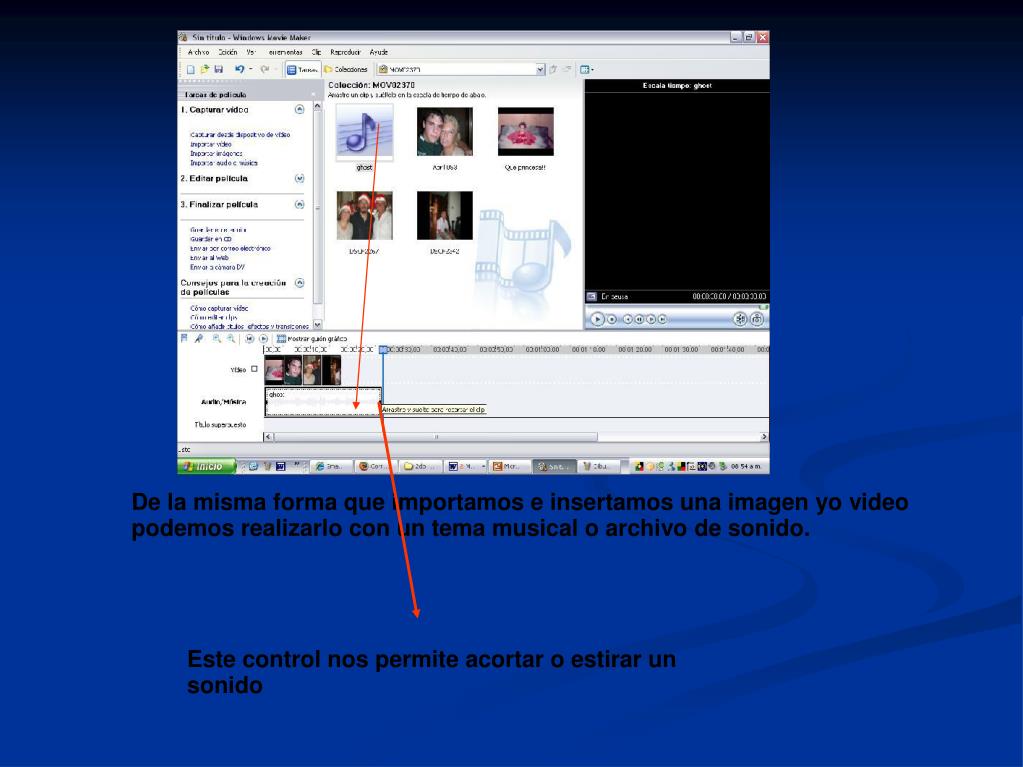Expand the Video track toggle box

254,369
